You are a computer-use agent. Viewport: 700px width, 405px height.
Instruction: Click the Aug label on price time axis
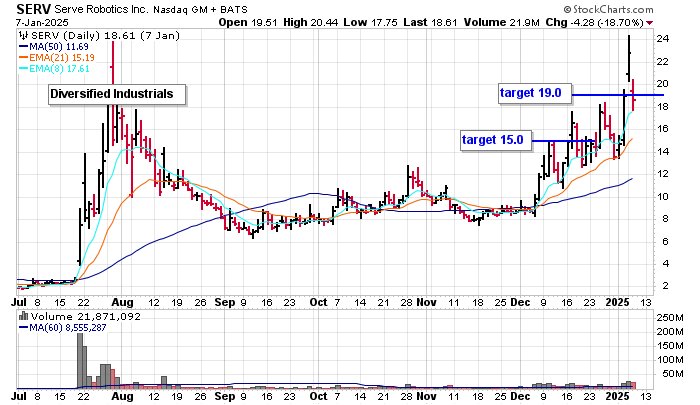coord(122,302)
